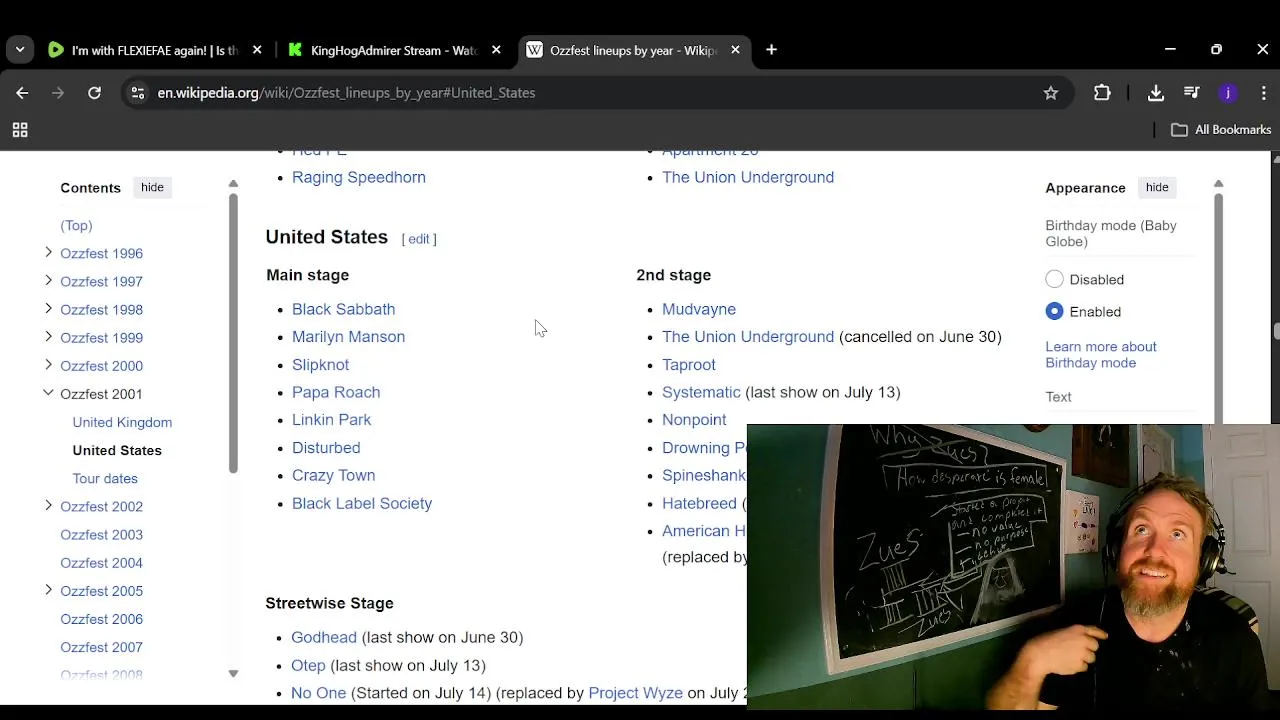Open the Taproot link

click(x=689, y=365)
